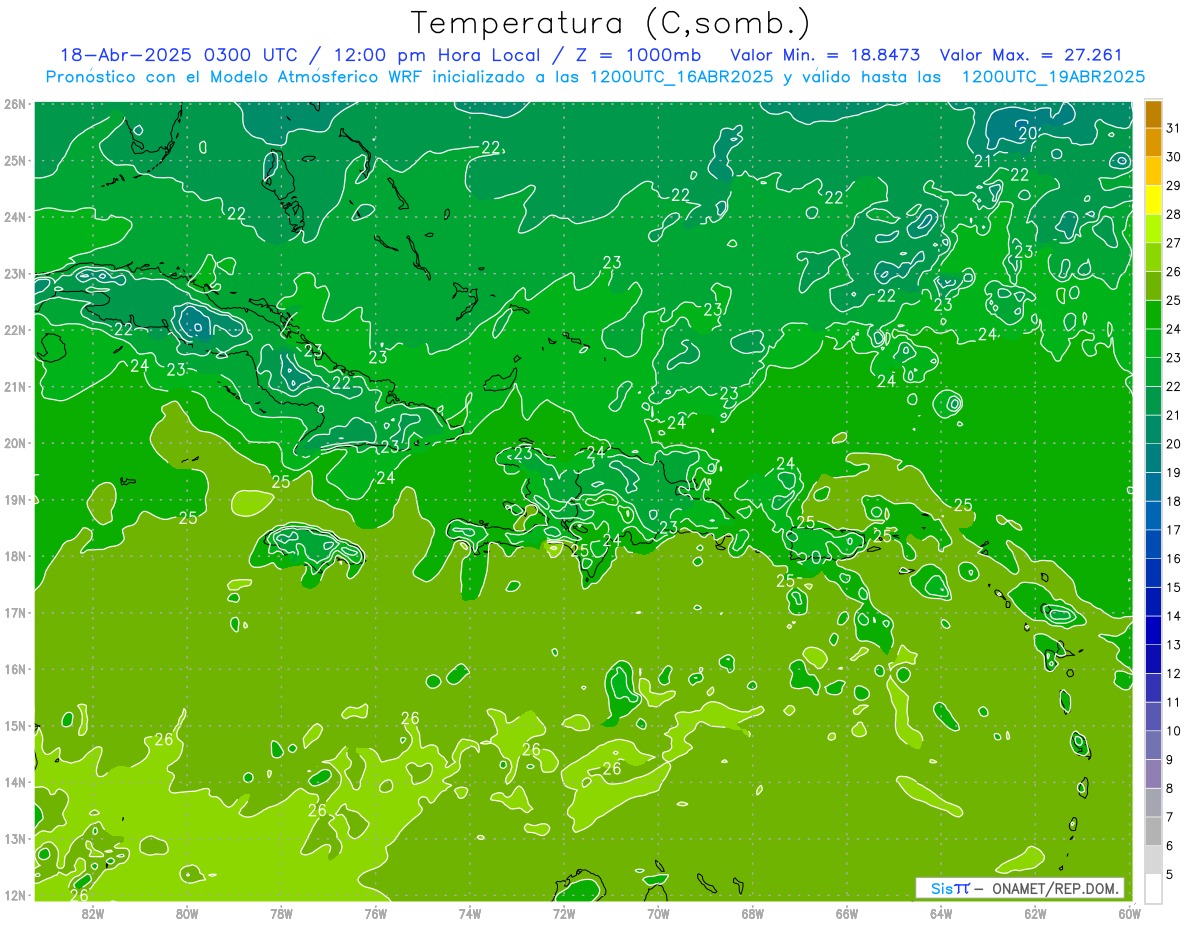1200x927 pixels.
Task: Click the value 7 on the color scale
Action: point(1170,817)
